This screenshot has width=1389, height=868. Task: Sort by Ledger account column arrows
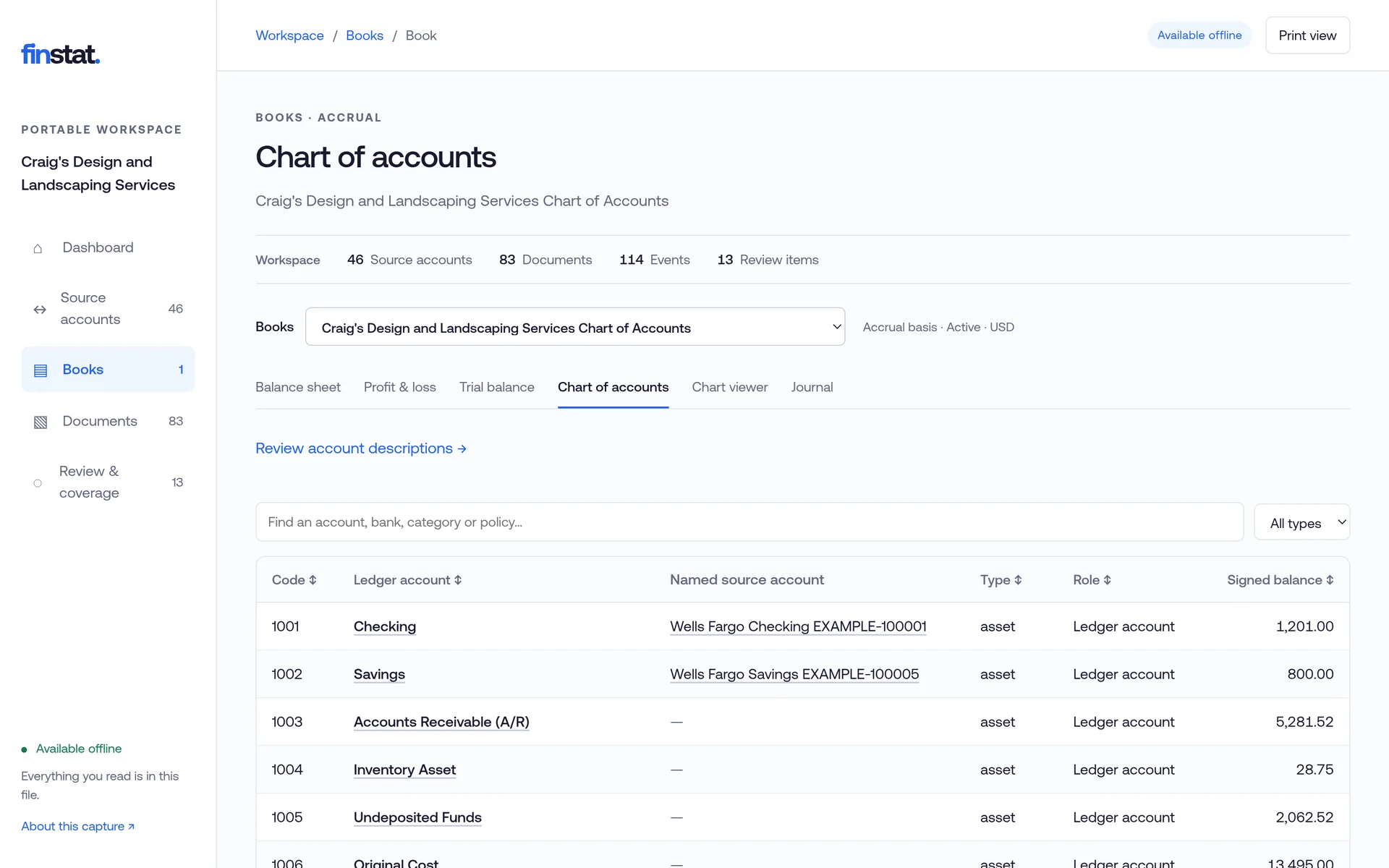pos(458,580)
